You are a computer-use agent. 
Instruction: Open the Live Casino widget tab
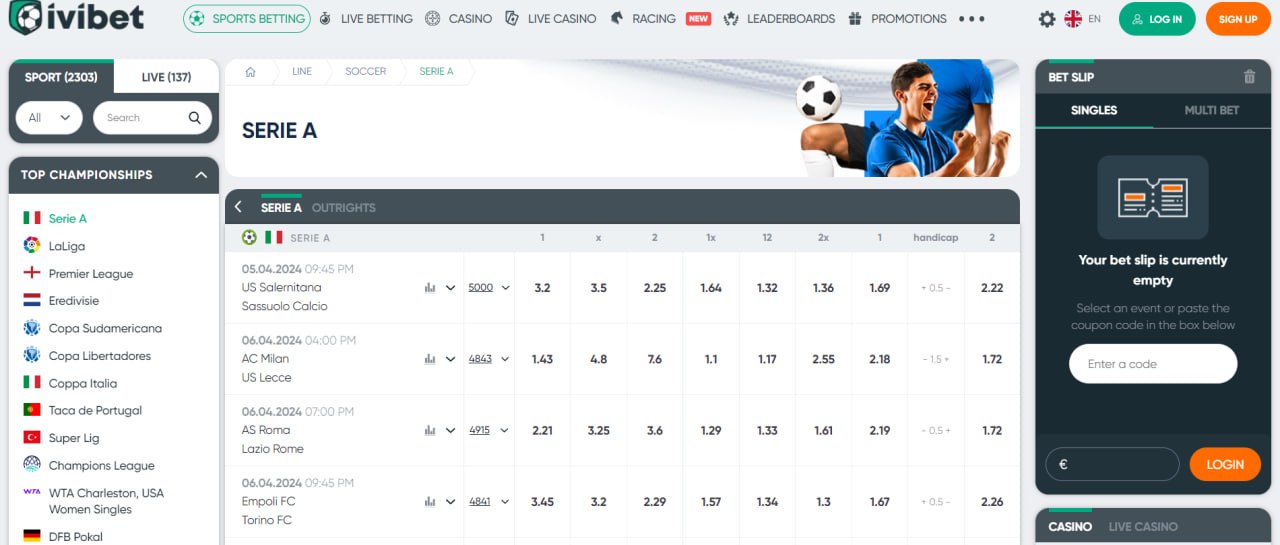(x=1143, y=527)
